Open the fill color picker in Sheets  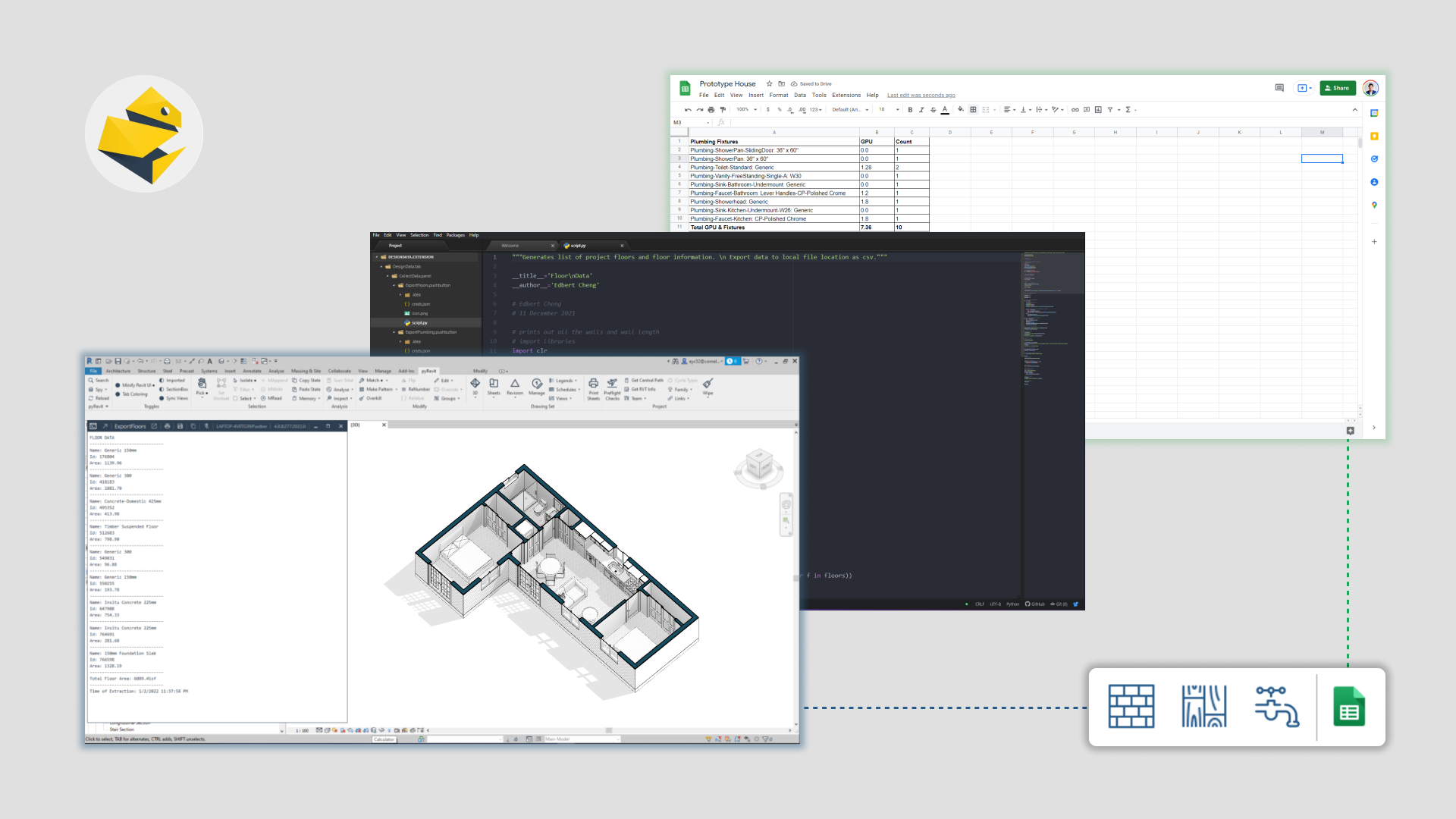(x=961, y=110)
